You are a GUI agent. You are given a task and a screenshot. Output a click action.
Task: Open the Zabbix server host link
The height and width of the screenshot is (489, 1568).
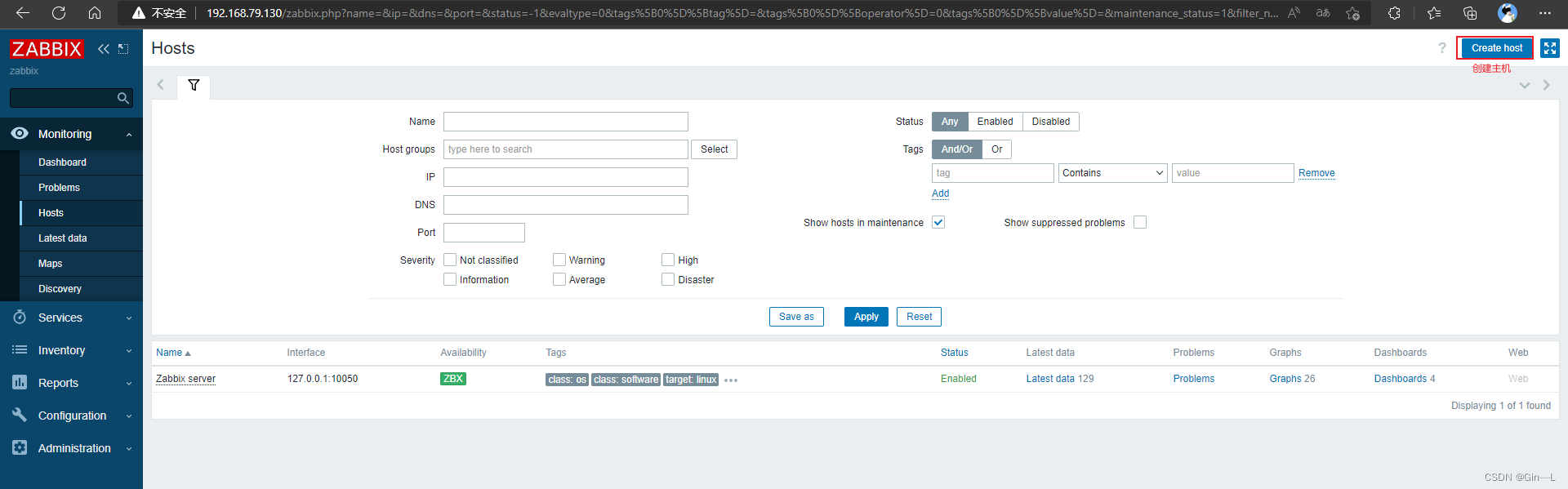[185, 379]
